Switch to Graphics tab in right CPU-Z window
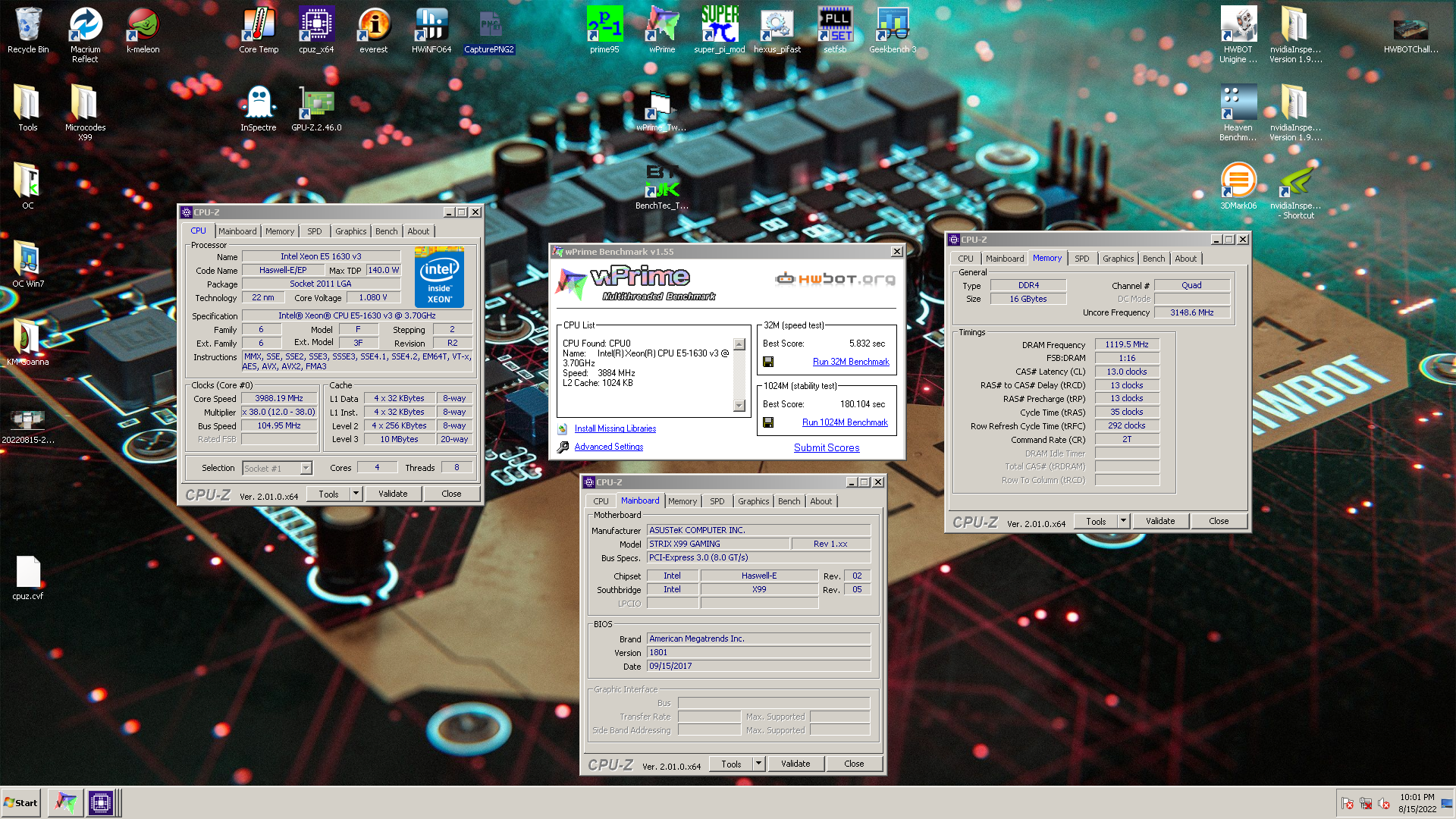 coord(1119,259)
